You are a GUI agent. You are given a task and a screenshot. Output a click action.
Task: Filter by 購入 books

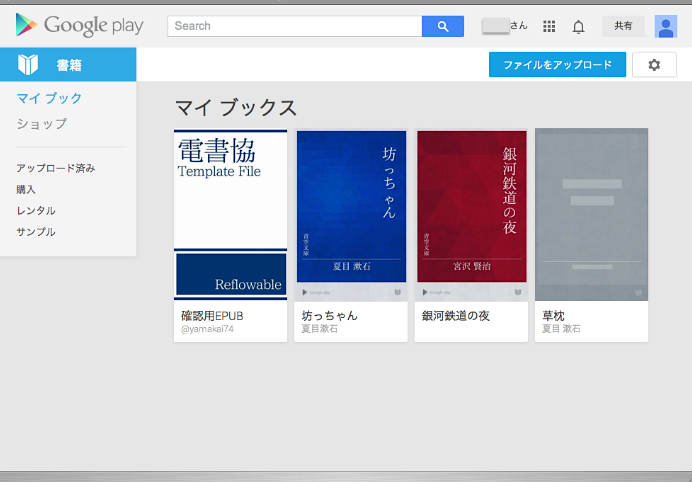coord(26,189)
